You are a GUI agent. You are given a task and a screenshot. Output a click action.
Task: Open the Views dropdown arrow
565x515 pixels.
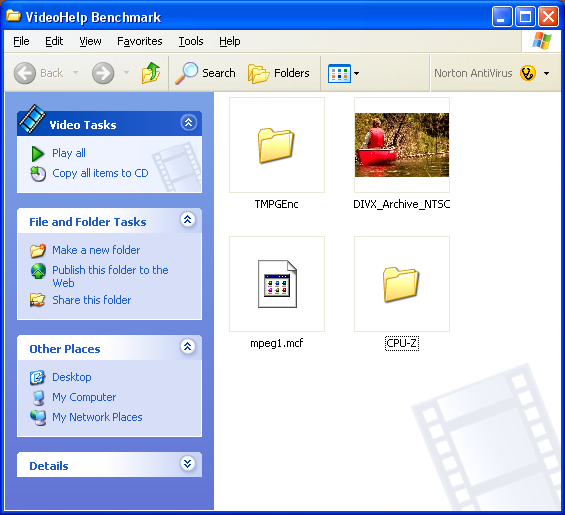[x=356, y=74]
